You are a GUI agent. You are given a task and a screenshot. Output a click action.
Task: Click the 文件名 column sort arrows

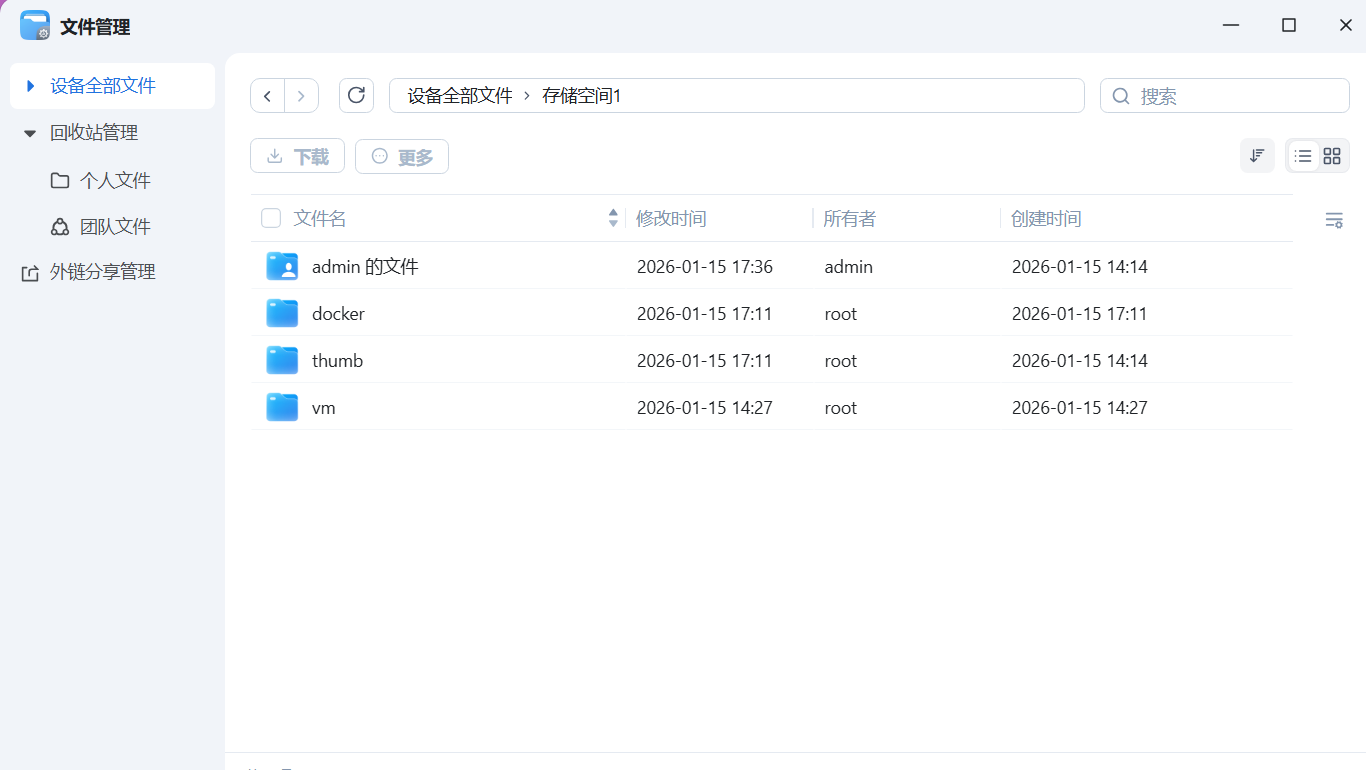click(x=612, y=218)
